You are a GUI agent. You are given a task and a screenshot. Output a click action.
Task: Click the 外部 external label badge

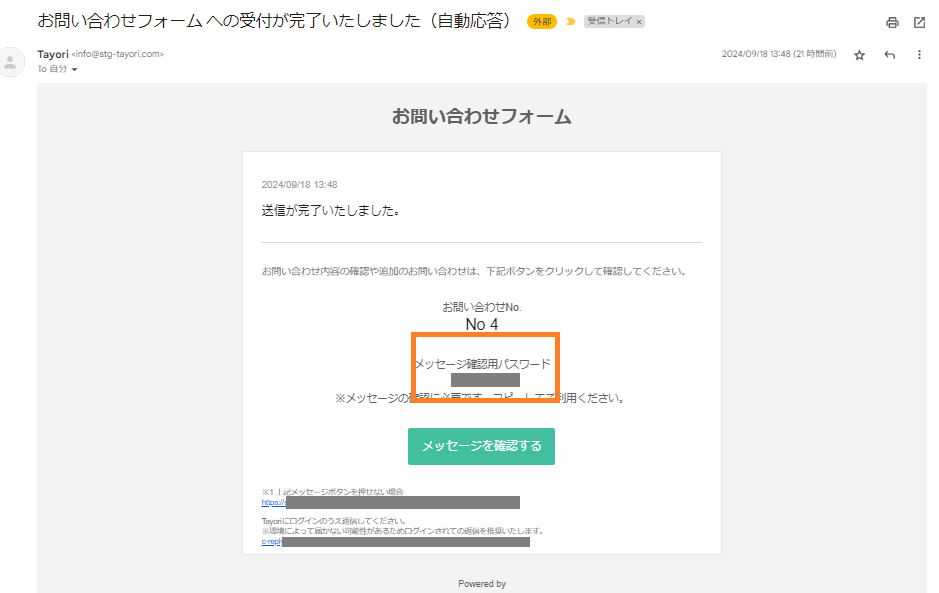pyautogui.click(x=542, y=21)
